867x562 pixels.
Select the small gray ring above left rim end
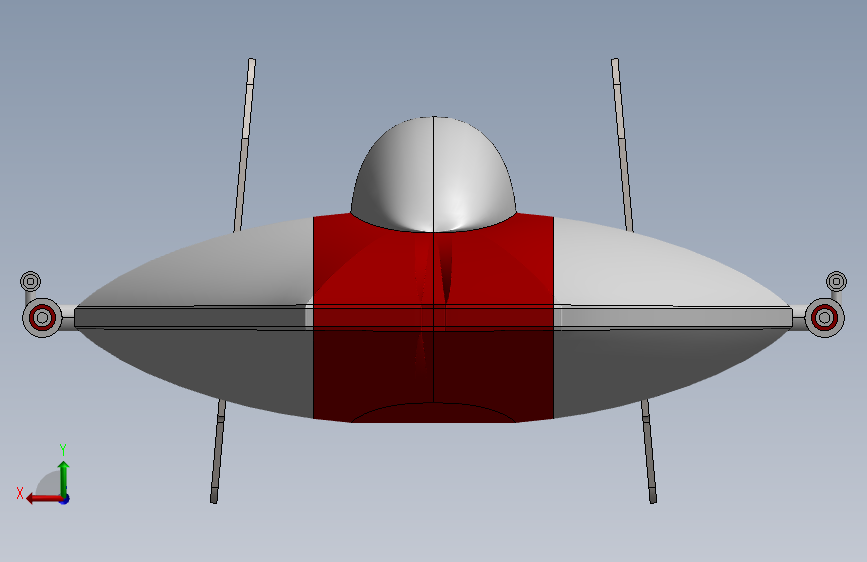(x=30, y=282)
